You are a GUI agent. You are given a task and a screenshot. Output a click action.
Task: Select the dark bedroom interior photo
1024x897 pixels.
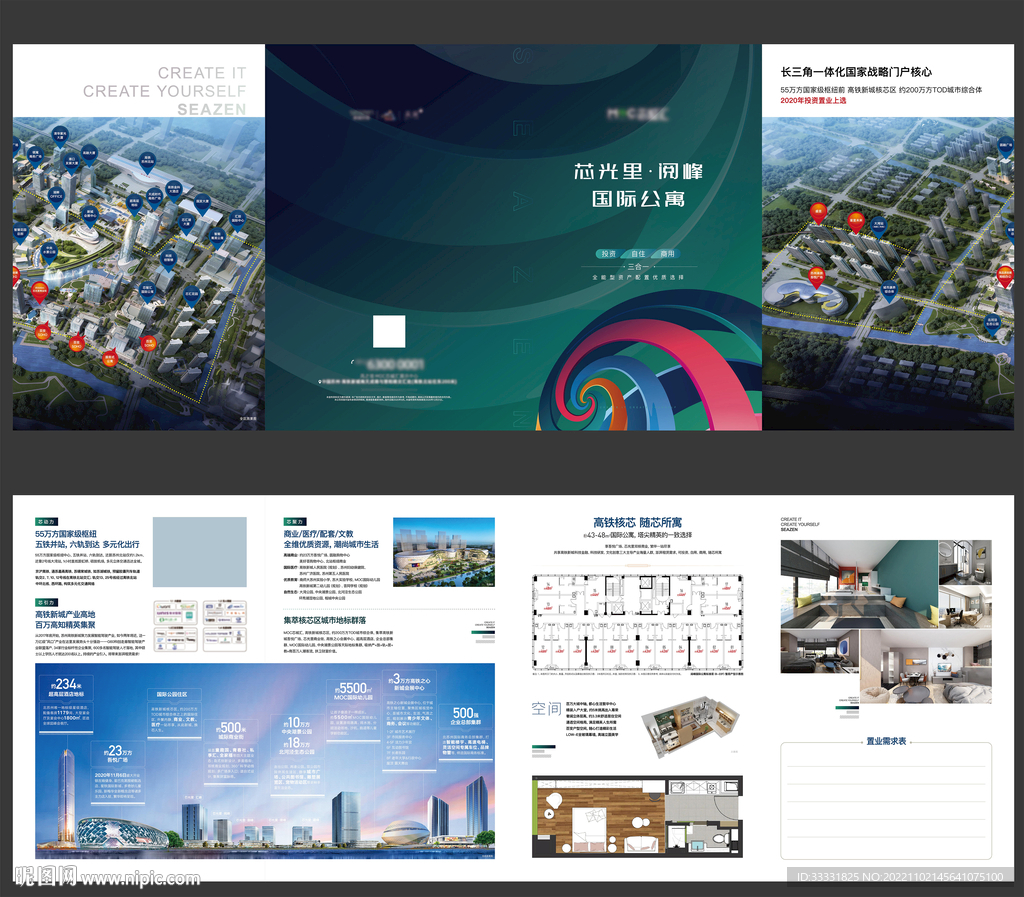820,652
